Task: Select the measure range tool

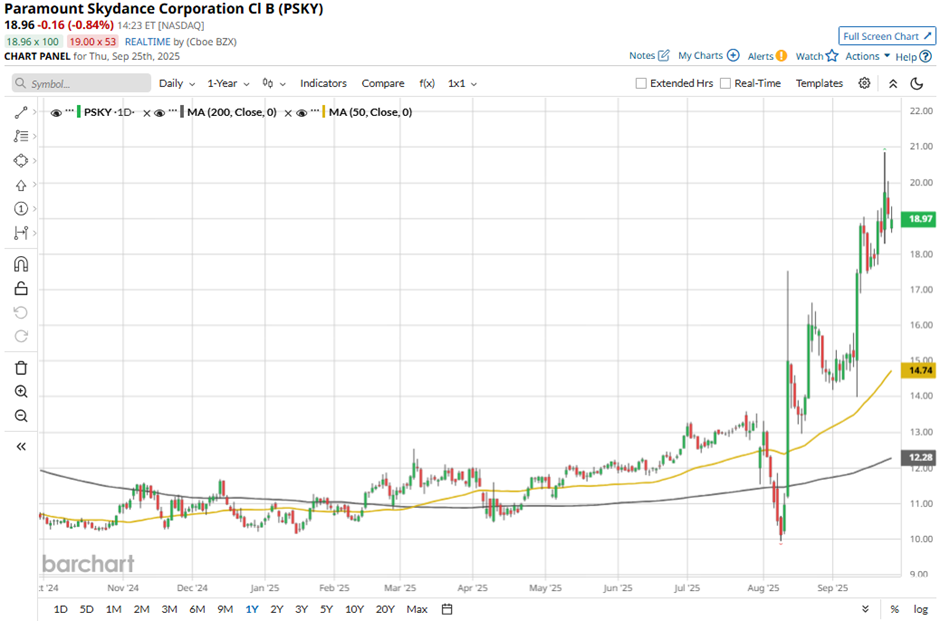Action: [21, 233]
